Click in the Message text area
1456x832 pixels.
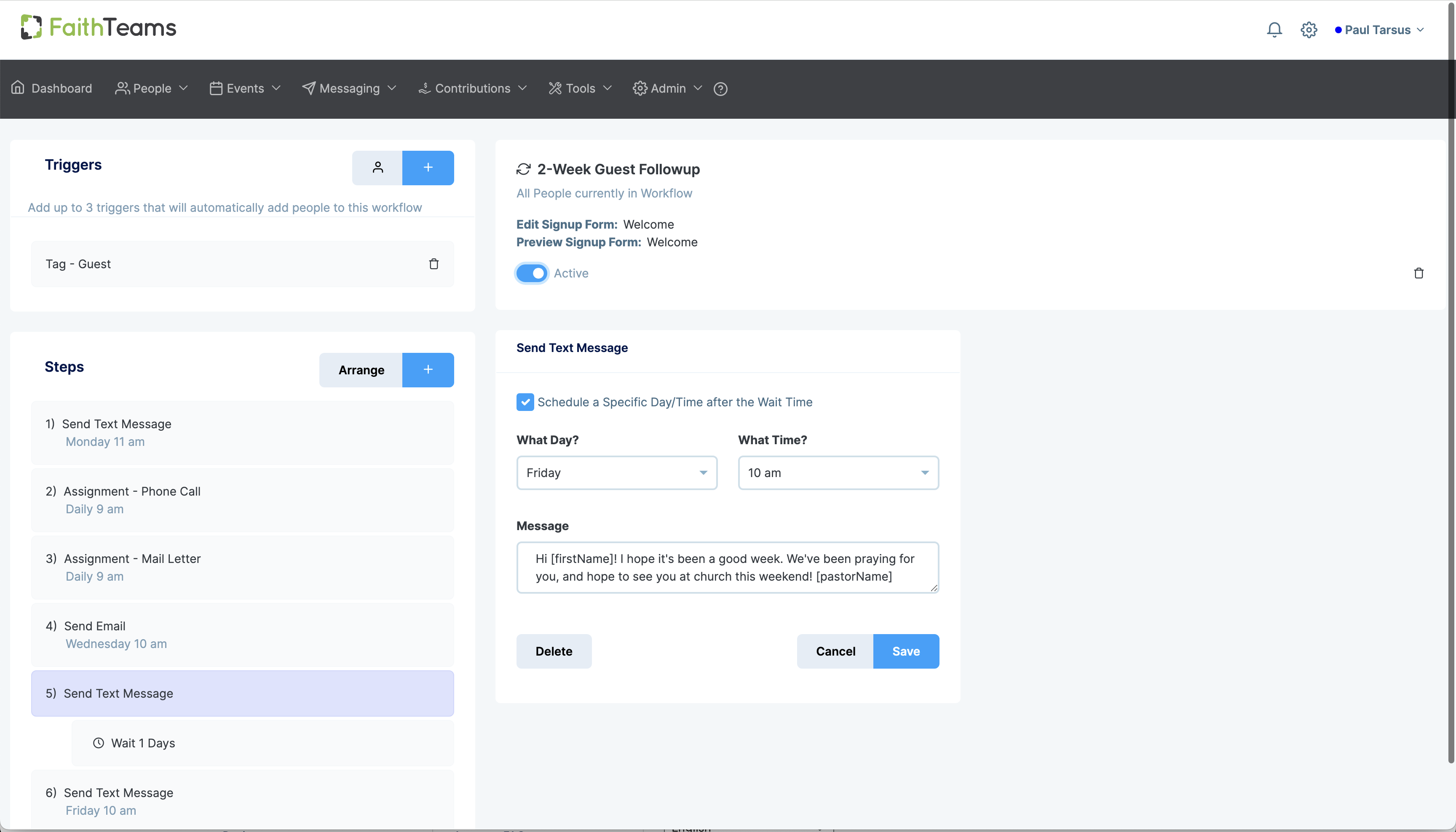[727, 567]
